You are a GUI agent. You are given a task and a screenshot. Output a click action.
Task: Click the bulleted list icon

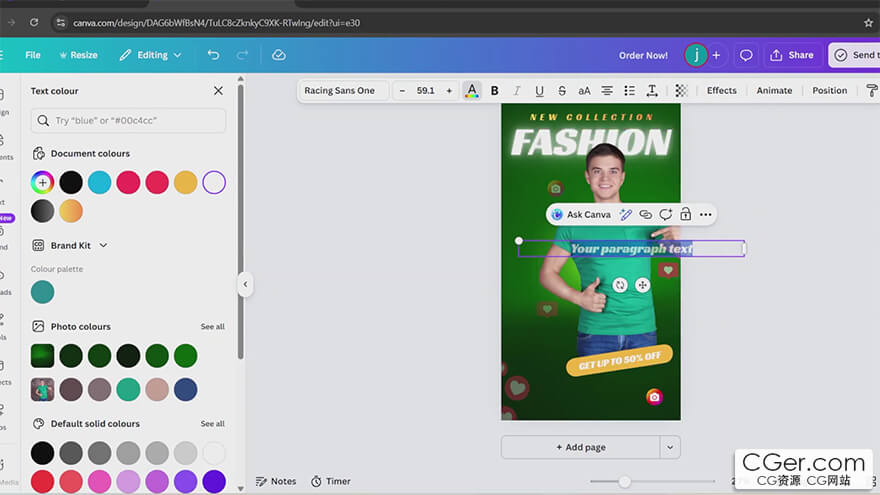click(x=629, y=91)
